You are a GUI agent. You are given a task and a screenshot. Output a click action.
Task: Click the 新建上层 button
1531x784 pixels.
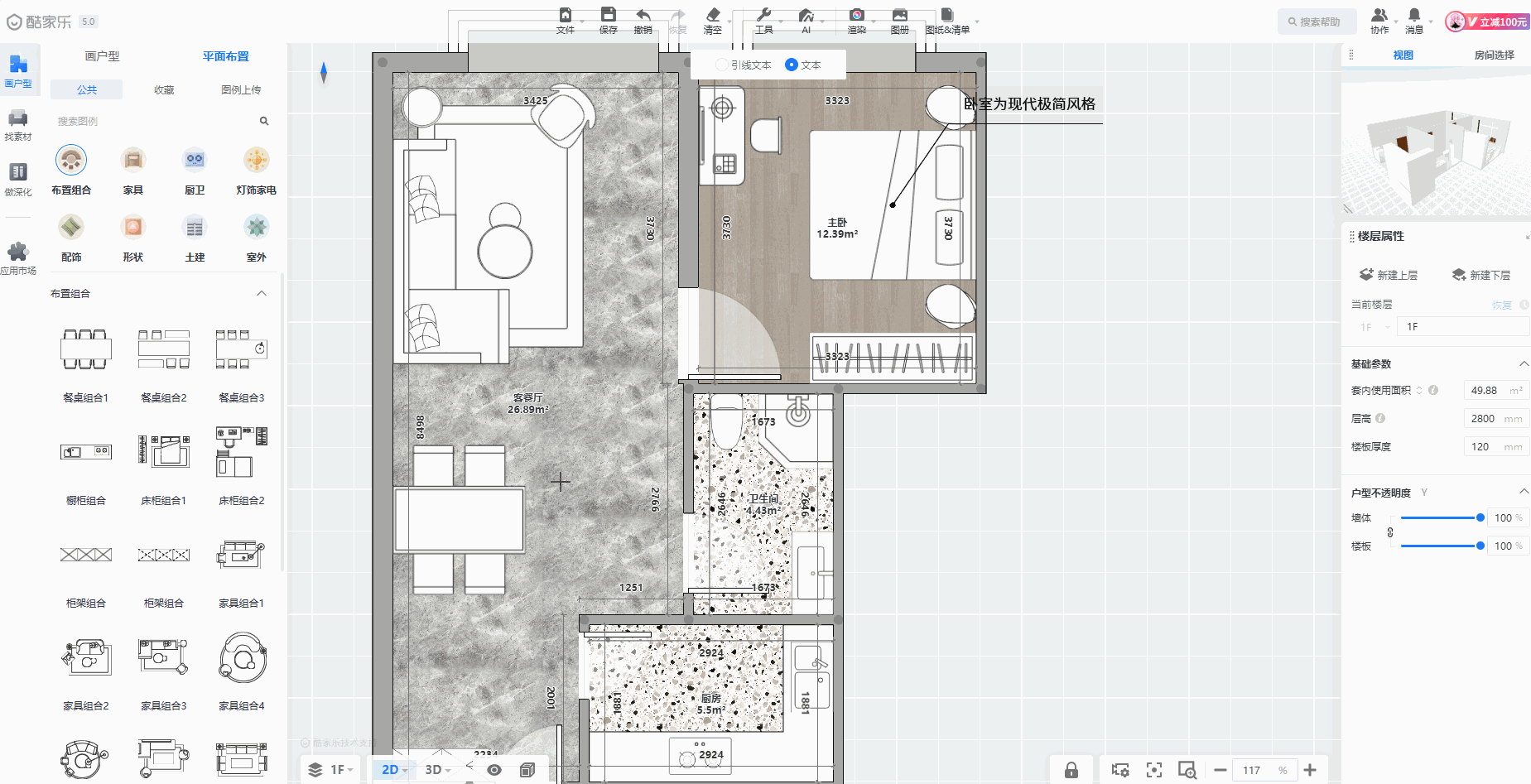coord(1389,275)
